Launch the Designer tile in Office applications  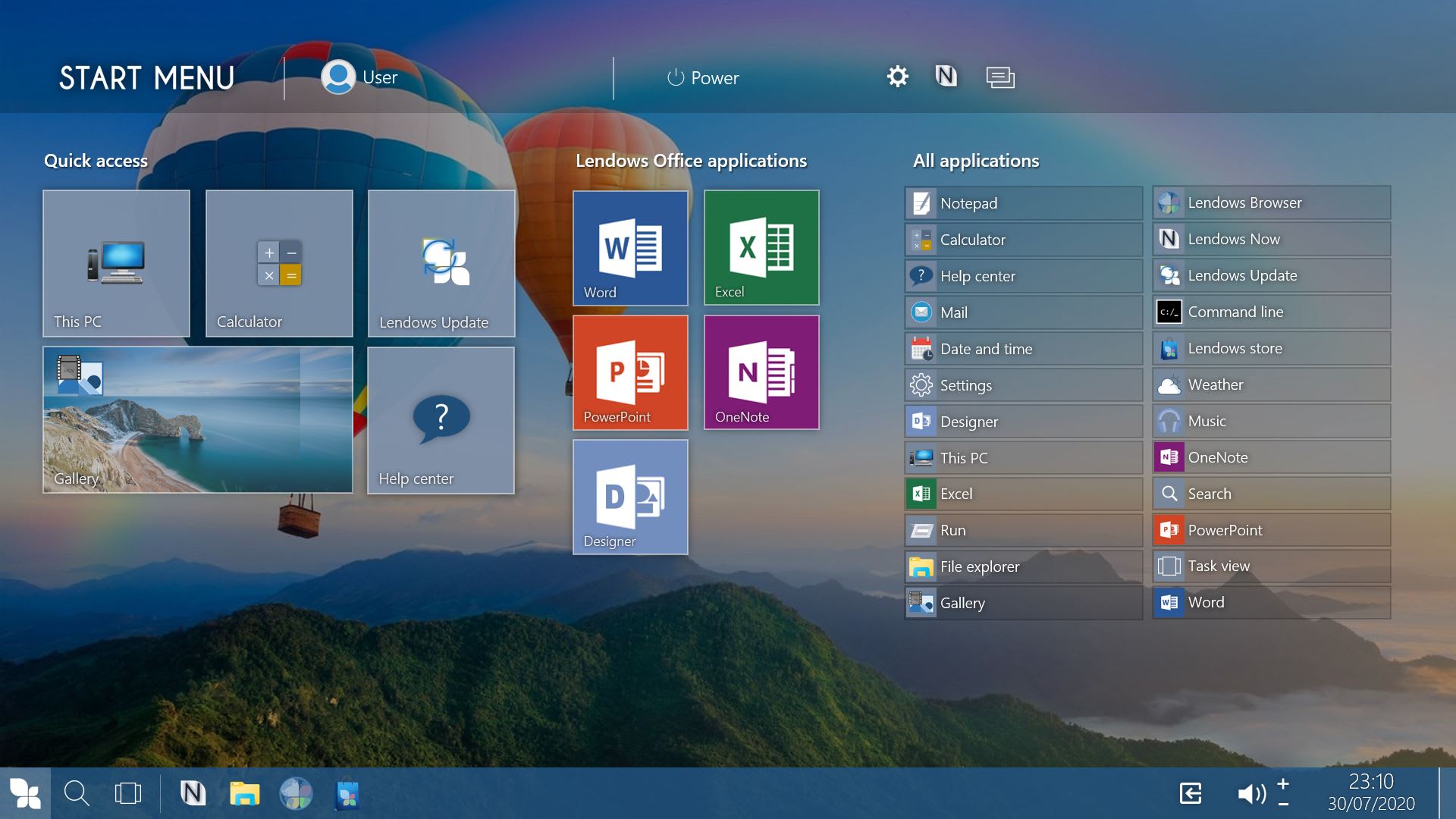tap(630, 497)
